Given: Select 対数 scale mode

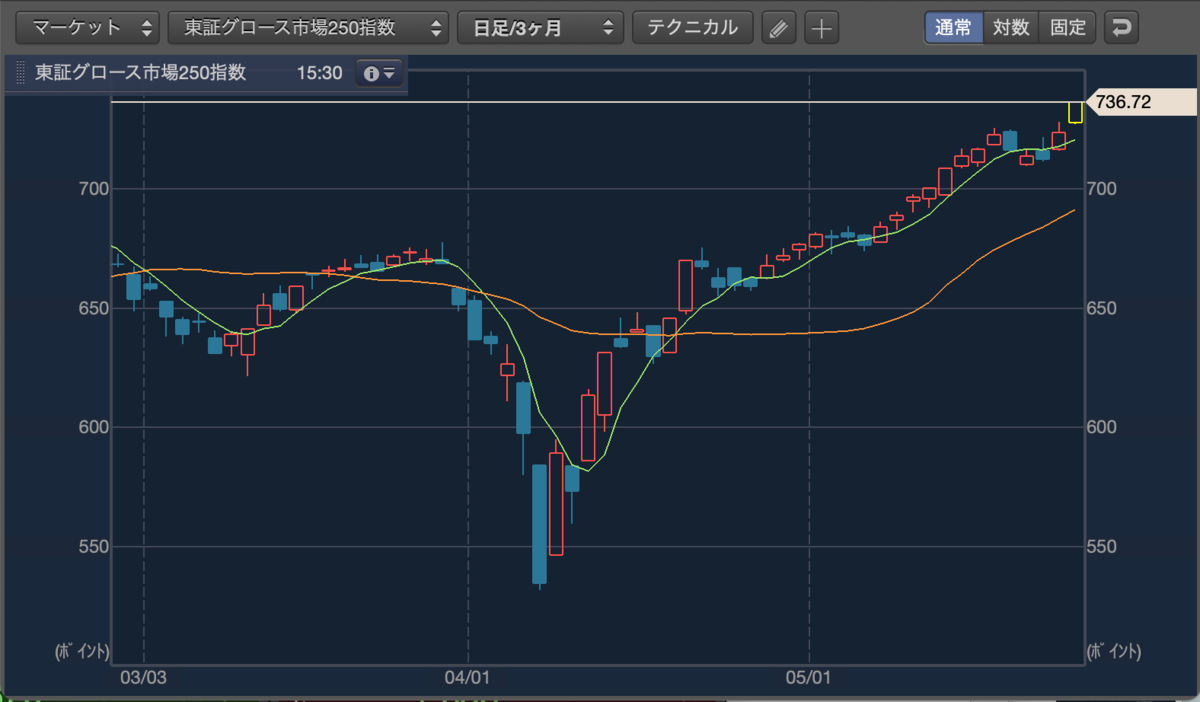Looking at the screenshot, I should tap(1011, 27).
